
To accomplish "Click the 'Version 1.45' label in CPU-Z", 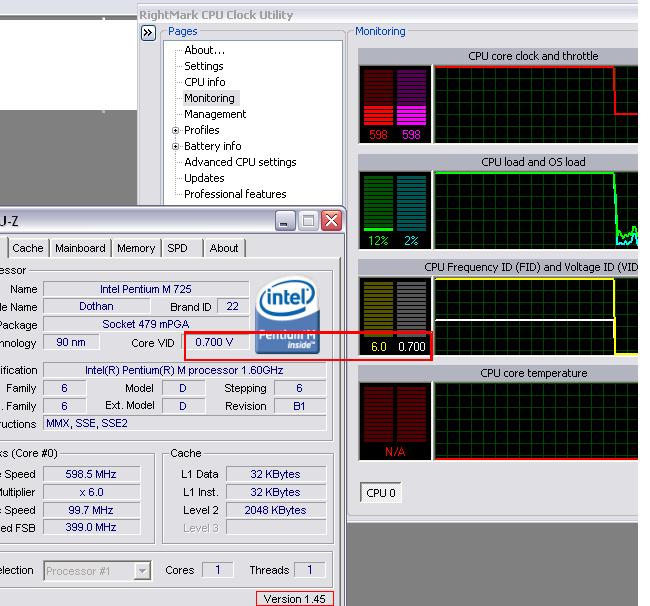I will [x=295, y=599].
